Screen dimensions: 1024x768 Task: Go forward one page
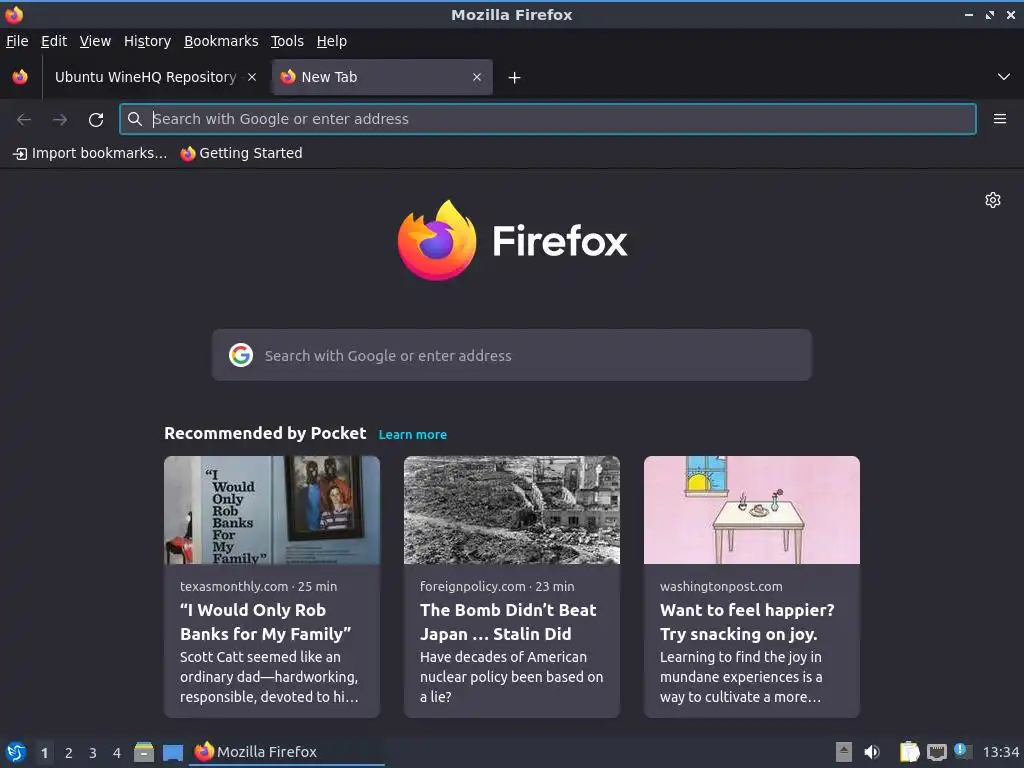(60, 120)
